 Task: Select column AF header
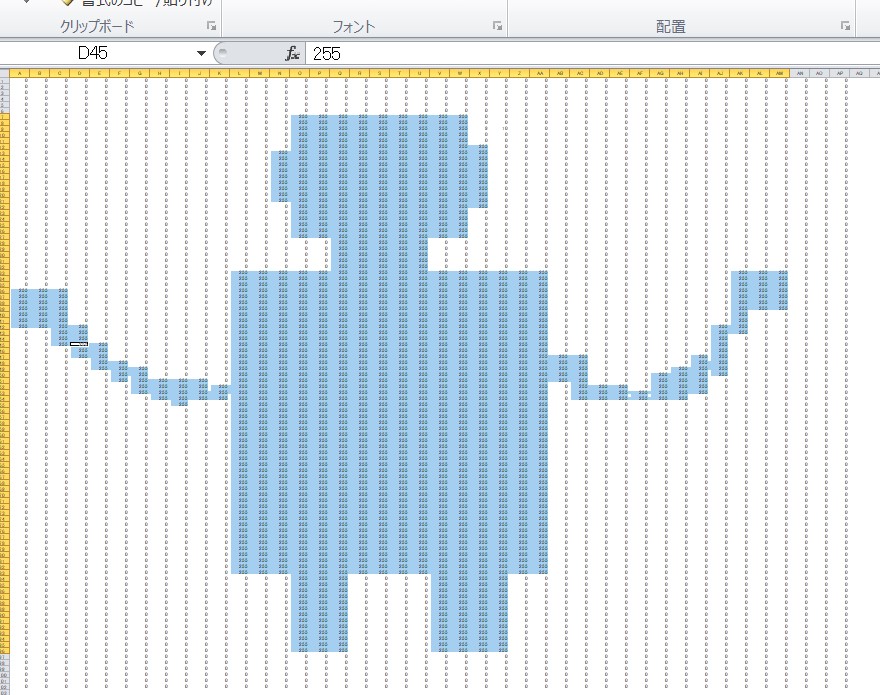click(640, 73)
